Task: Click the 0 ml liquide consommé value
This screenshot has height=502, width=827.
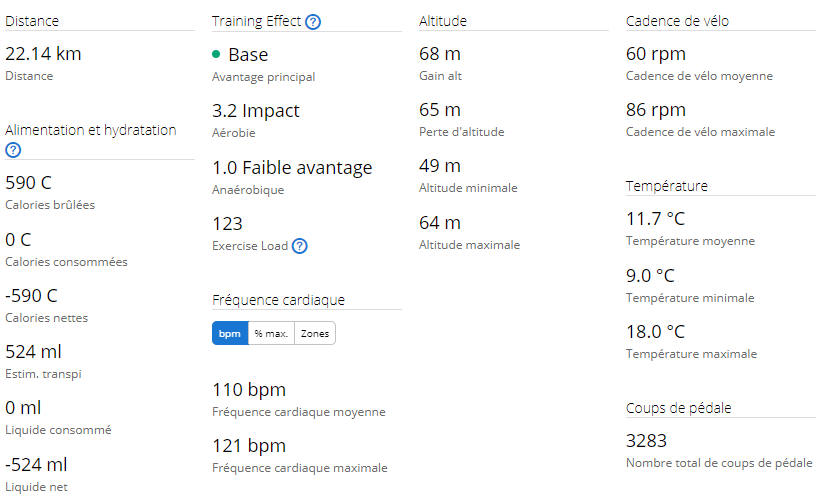Action: point(23,408)
